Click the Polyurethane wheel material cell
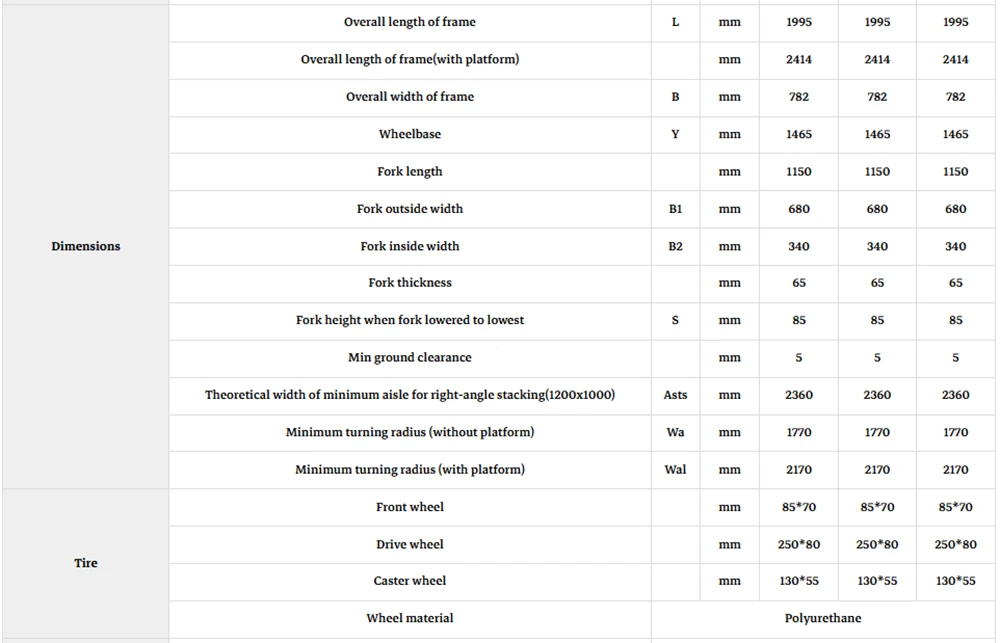The image size is (1000, 643). click(x=823, y=618)
